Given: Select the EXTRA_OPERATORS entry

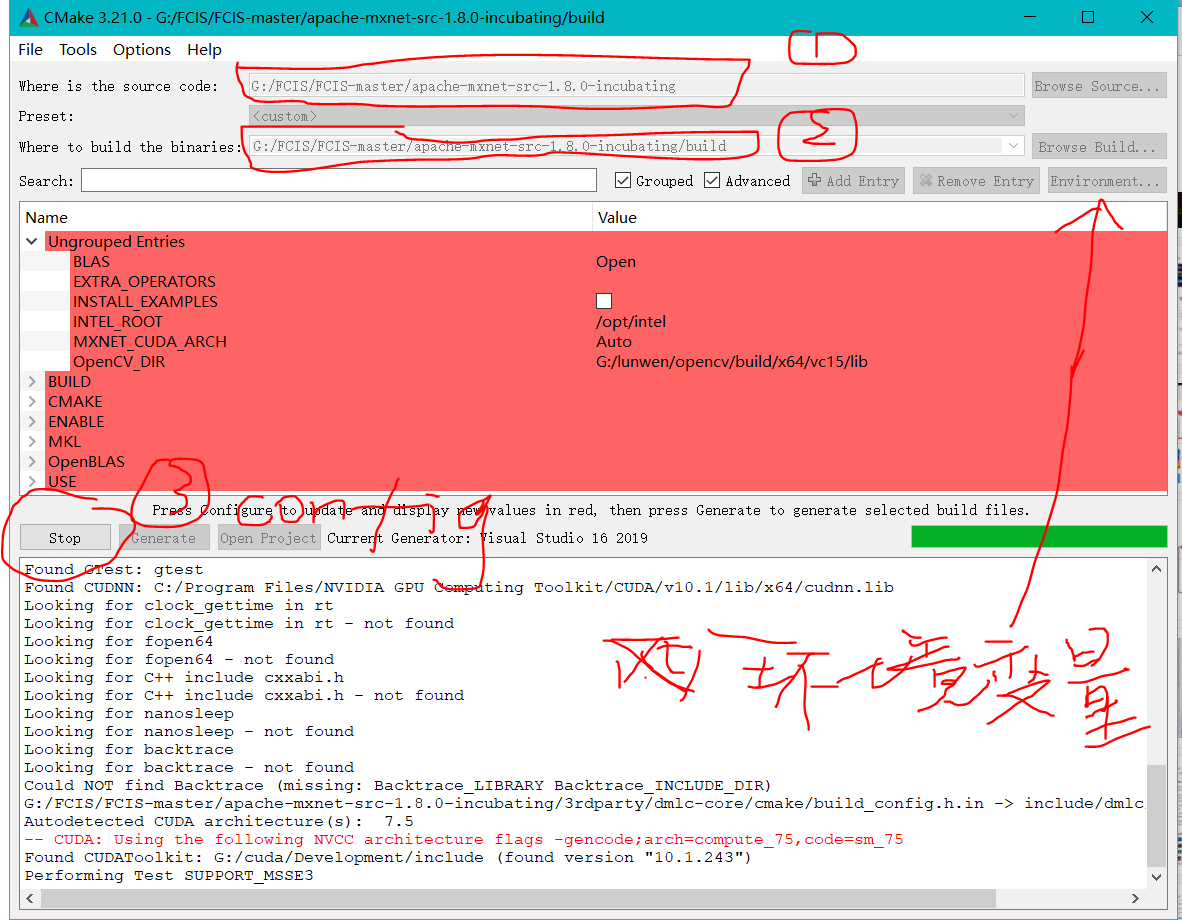Looking at the screenshot, I should pyautogui.click(x=144, y=281).
